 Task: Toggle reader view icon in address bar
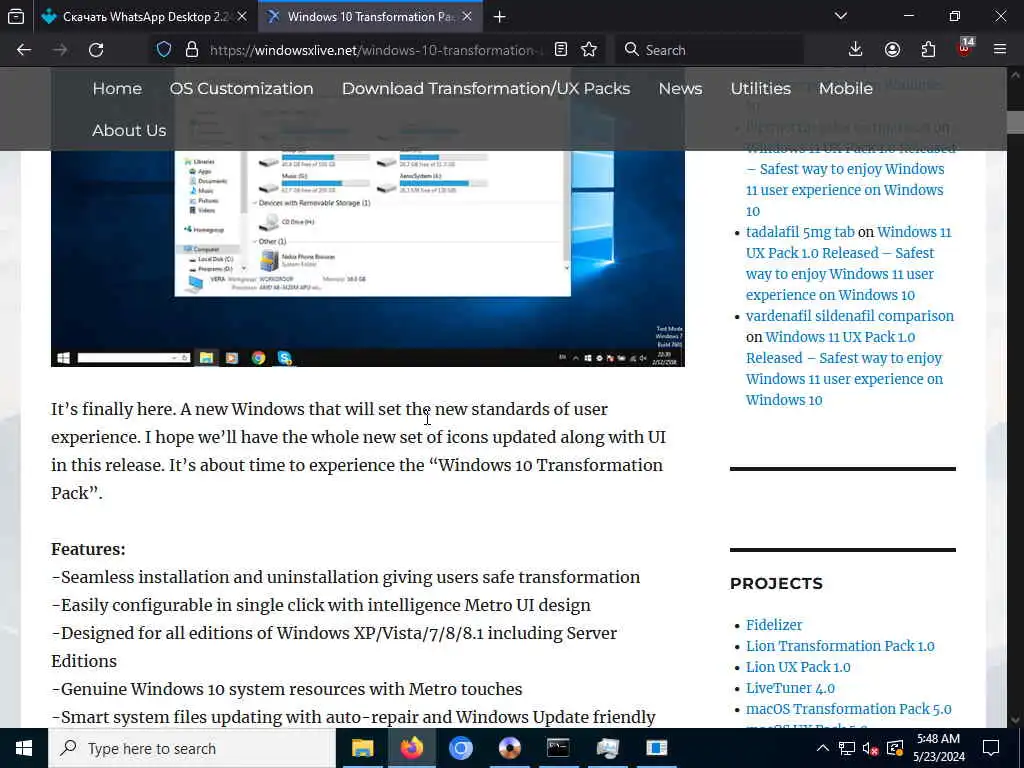[561, 50]
